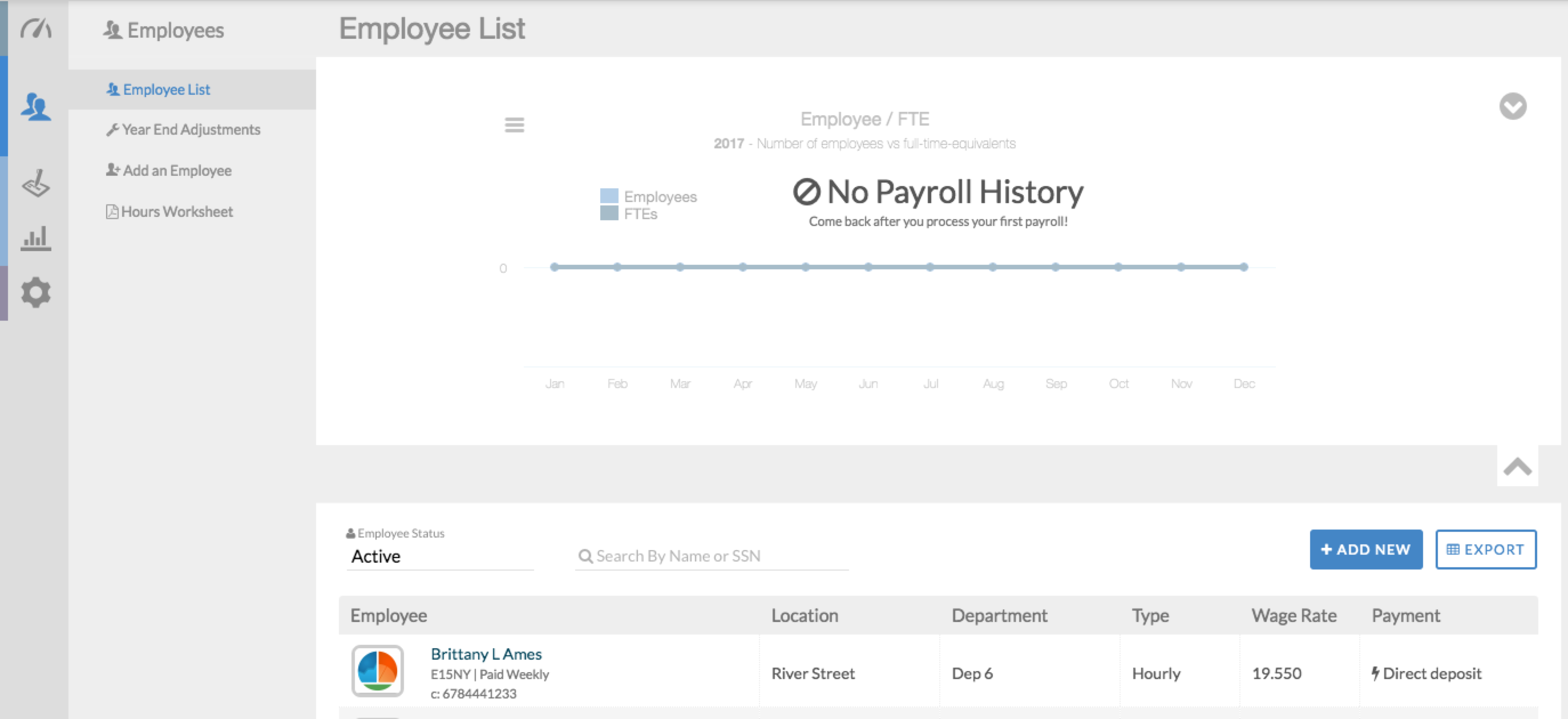Image resolution: width=1568 pixels, height=719 pixels.
Task: Open Add an Employee menu item
Action: pos(192,171)
